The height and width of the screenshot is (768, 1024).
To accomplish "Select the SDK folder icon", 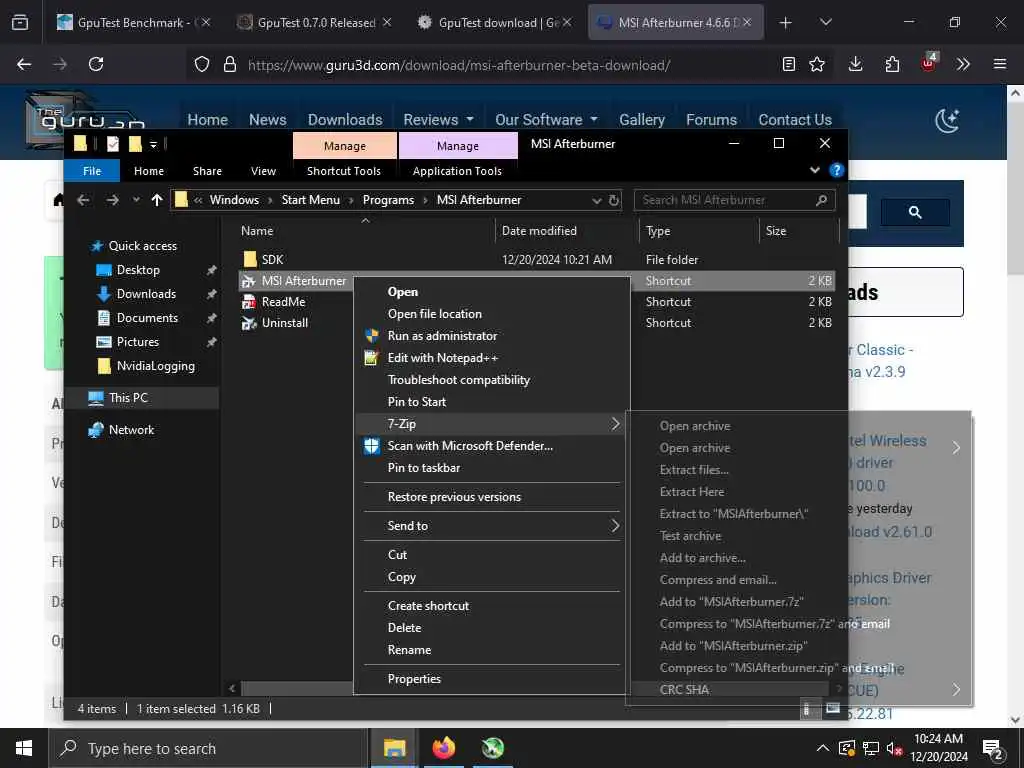I will point(249,259).
